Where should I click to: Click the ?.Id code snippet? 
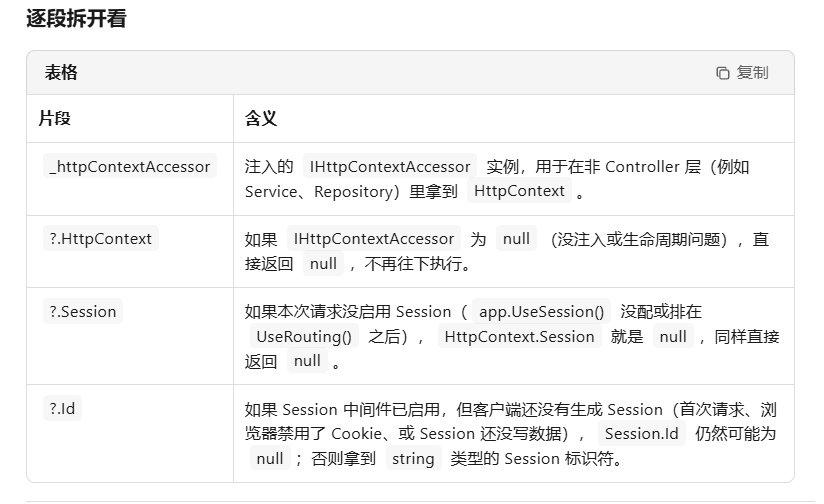click(x=62, y=408)
